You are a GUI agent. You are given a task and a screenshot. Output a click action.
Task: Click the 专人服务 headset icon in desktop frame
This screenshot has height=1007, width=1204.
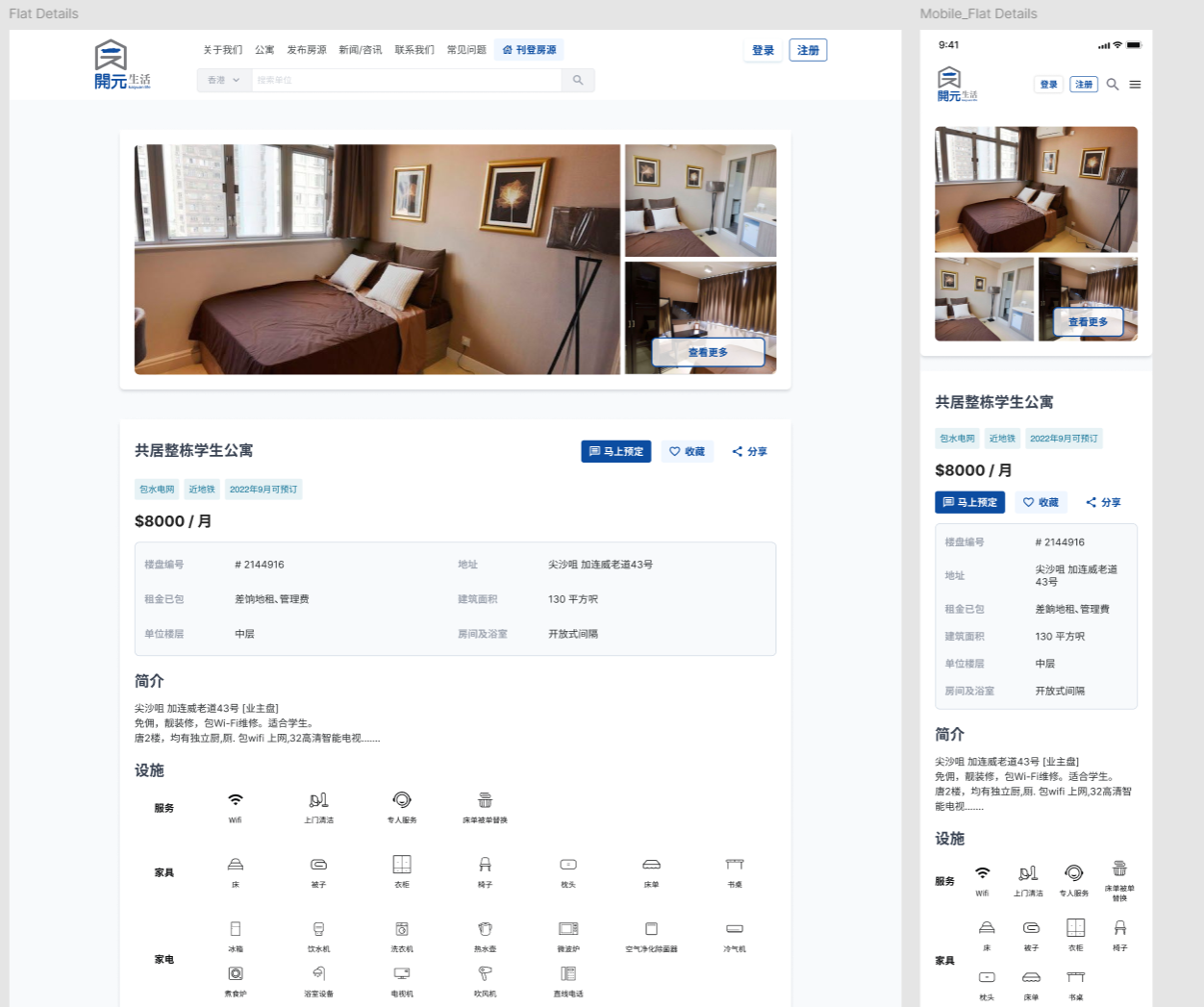coord(402,800)
